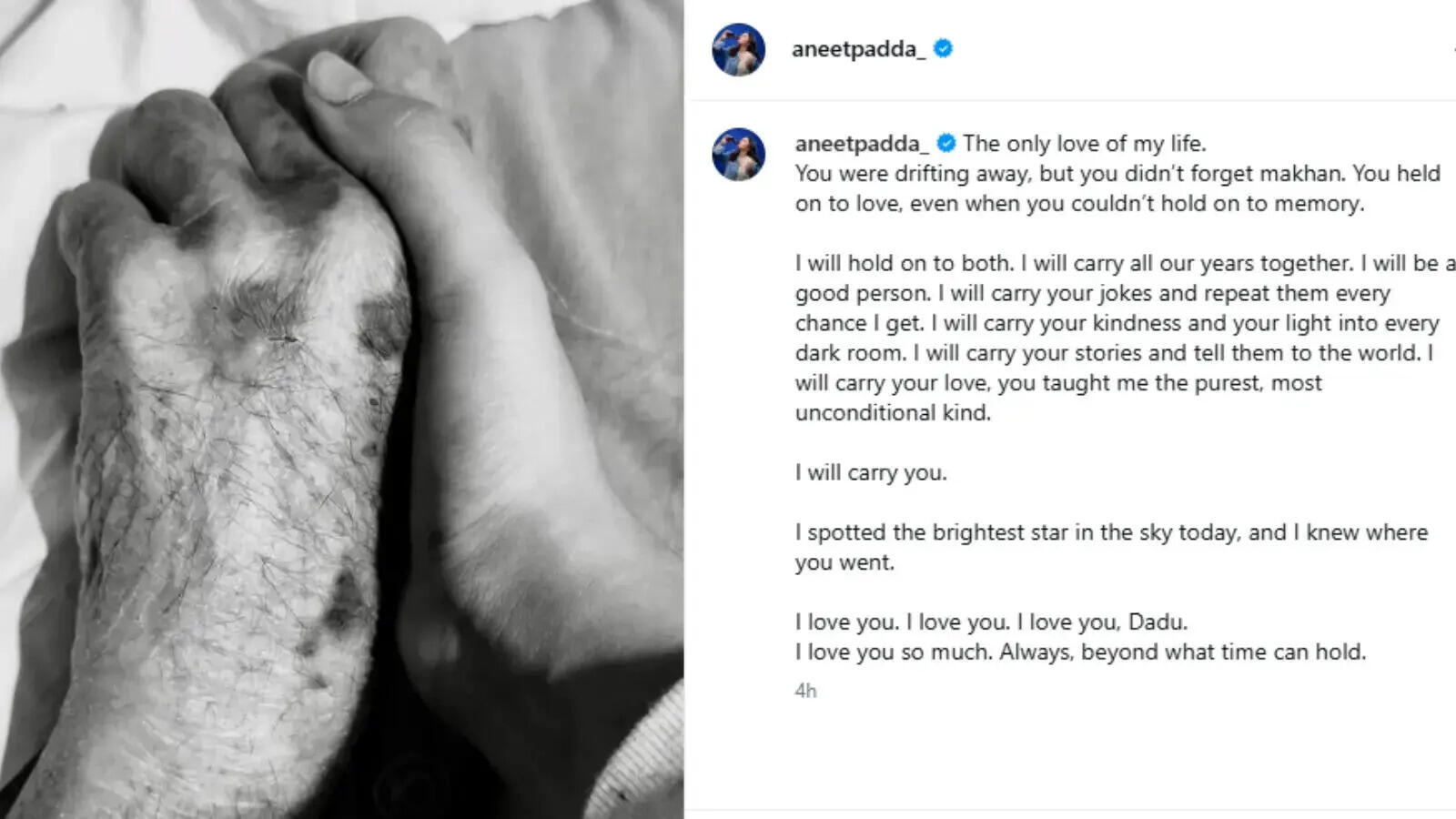Select the closing line "Always, beyond what time can hold."
The image size is (1456, 819).
click(x=1183, y=652)
